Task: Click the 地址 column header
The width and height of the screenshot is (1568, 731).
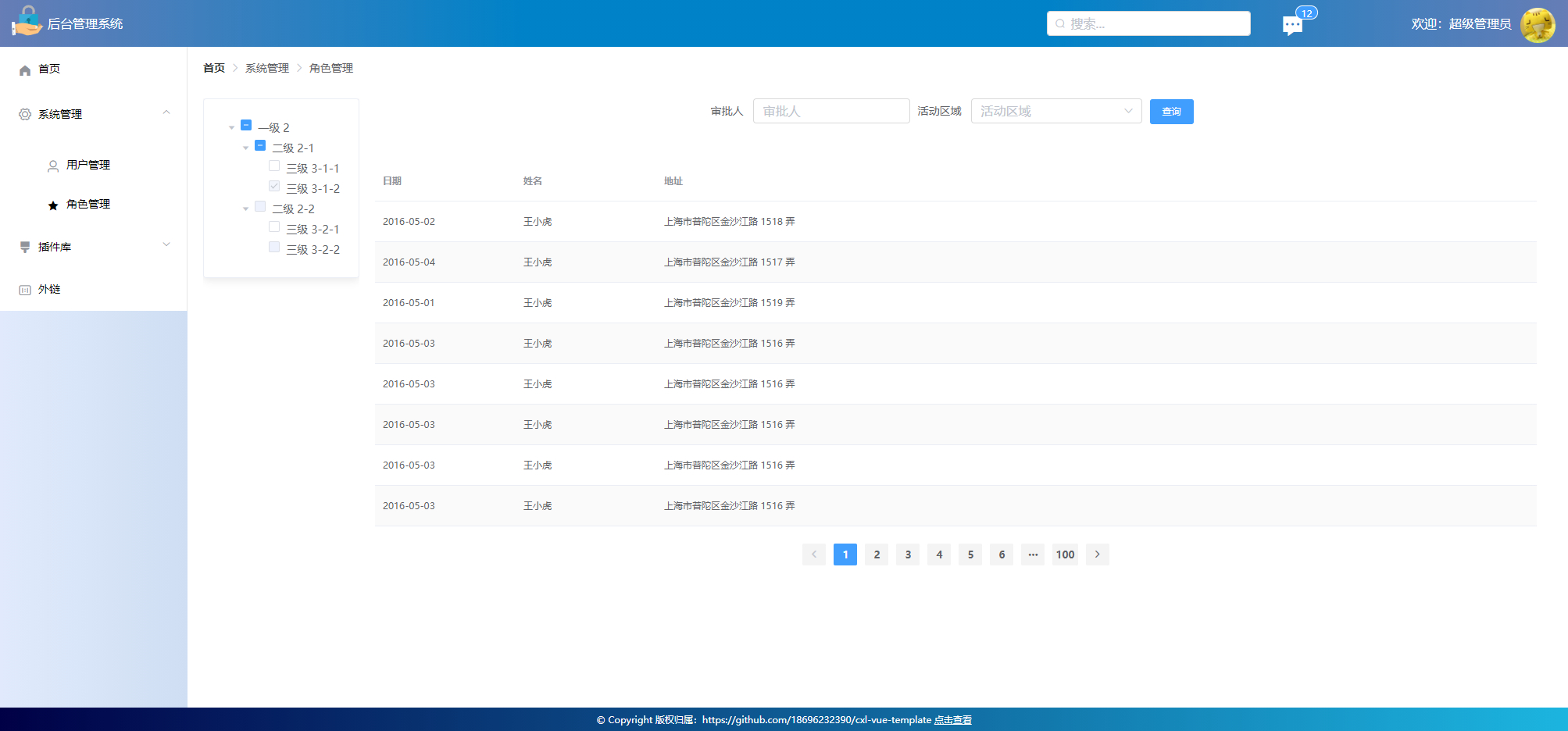Action: [x=673, y=181]
